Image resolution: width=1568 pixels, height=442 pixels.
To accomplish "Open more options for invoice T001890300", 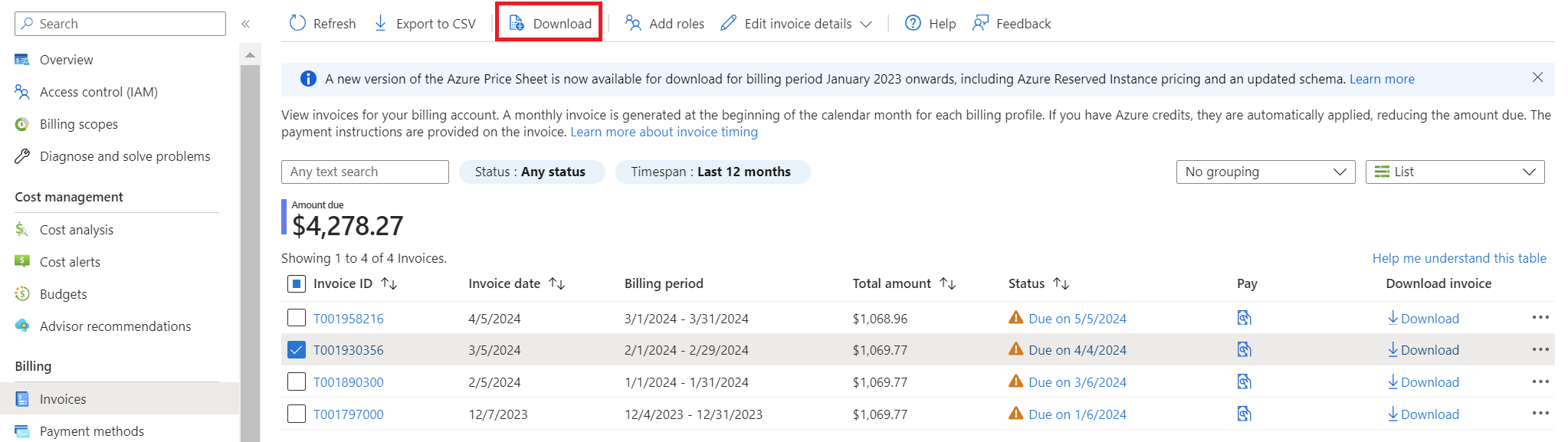I will [x=1540, y=382].
